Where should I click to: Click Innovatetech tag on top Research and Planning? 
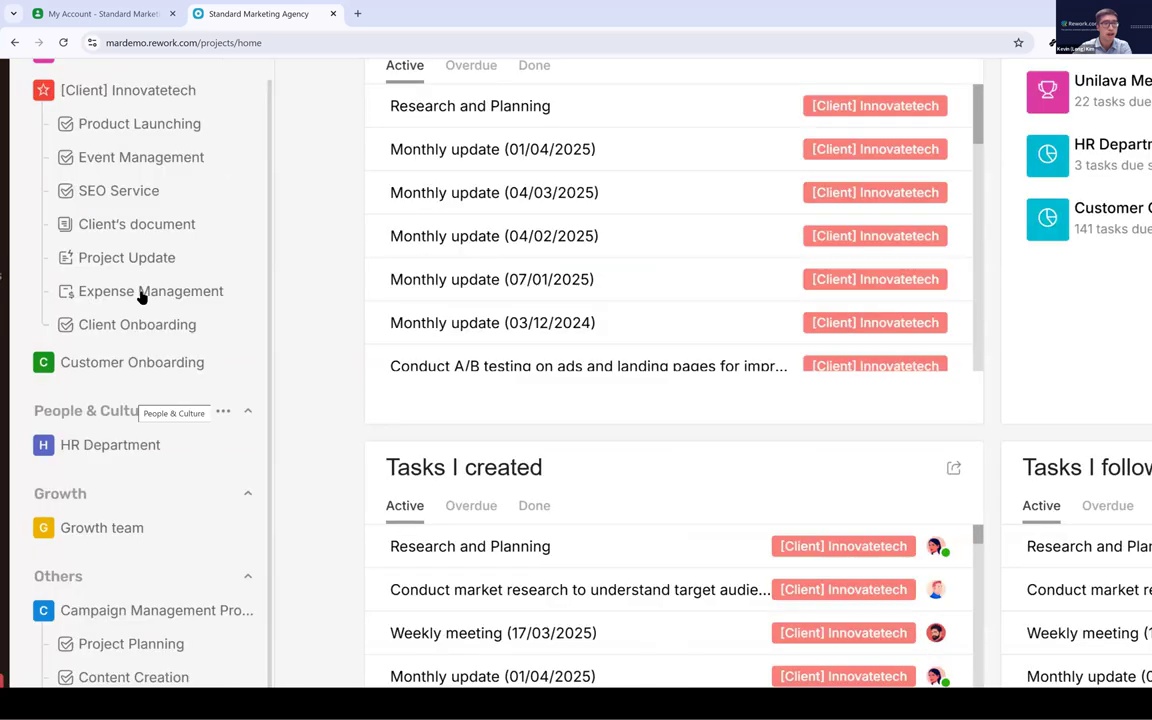pyautogui.click(x=875, y=106)
